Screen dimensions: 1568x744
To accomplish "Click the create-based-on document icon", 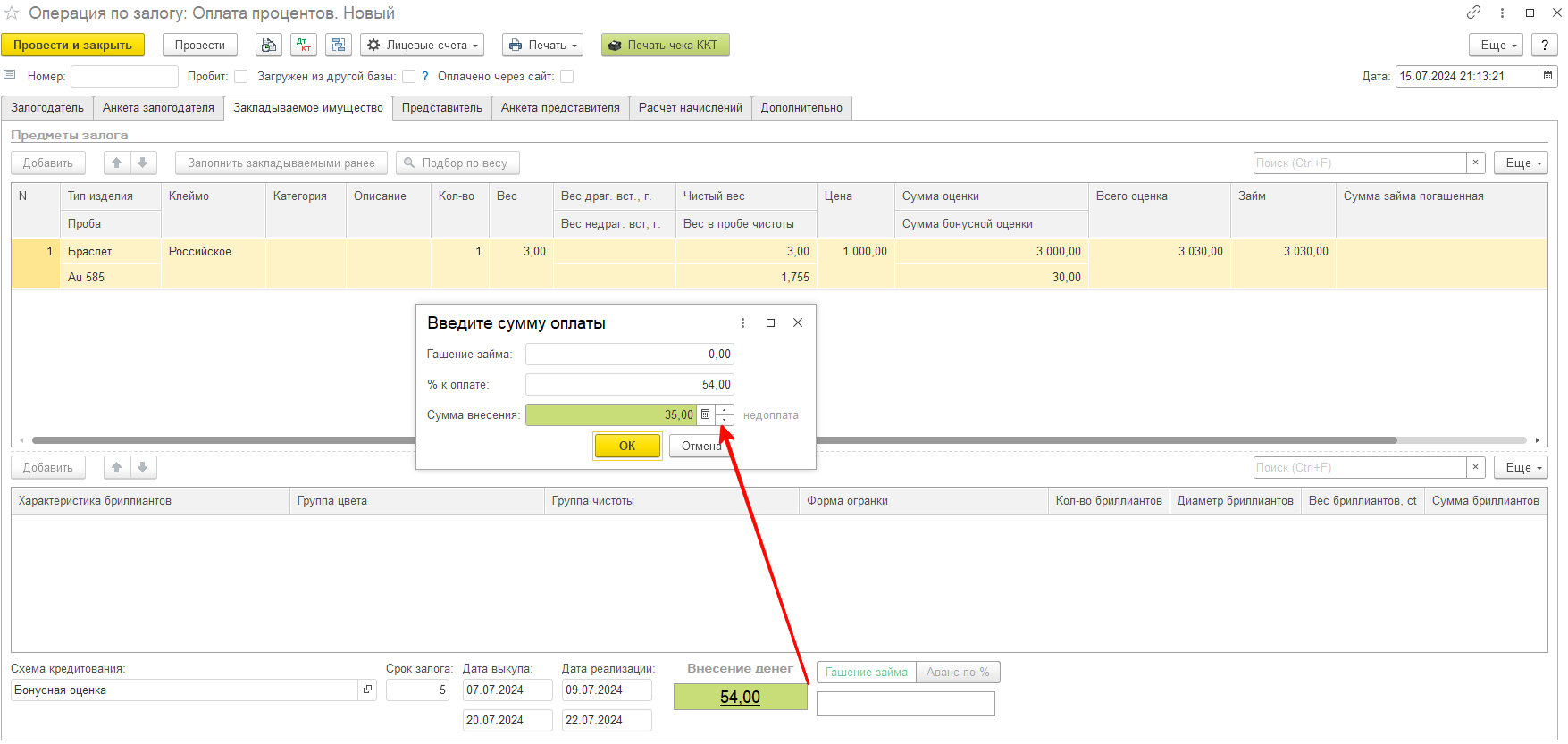I will click(269, 45).
